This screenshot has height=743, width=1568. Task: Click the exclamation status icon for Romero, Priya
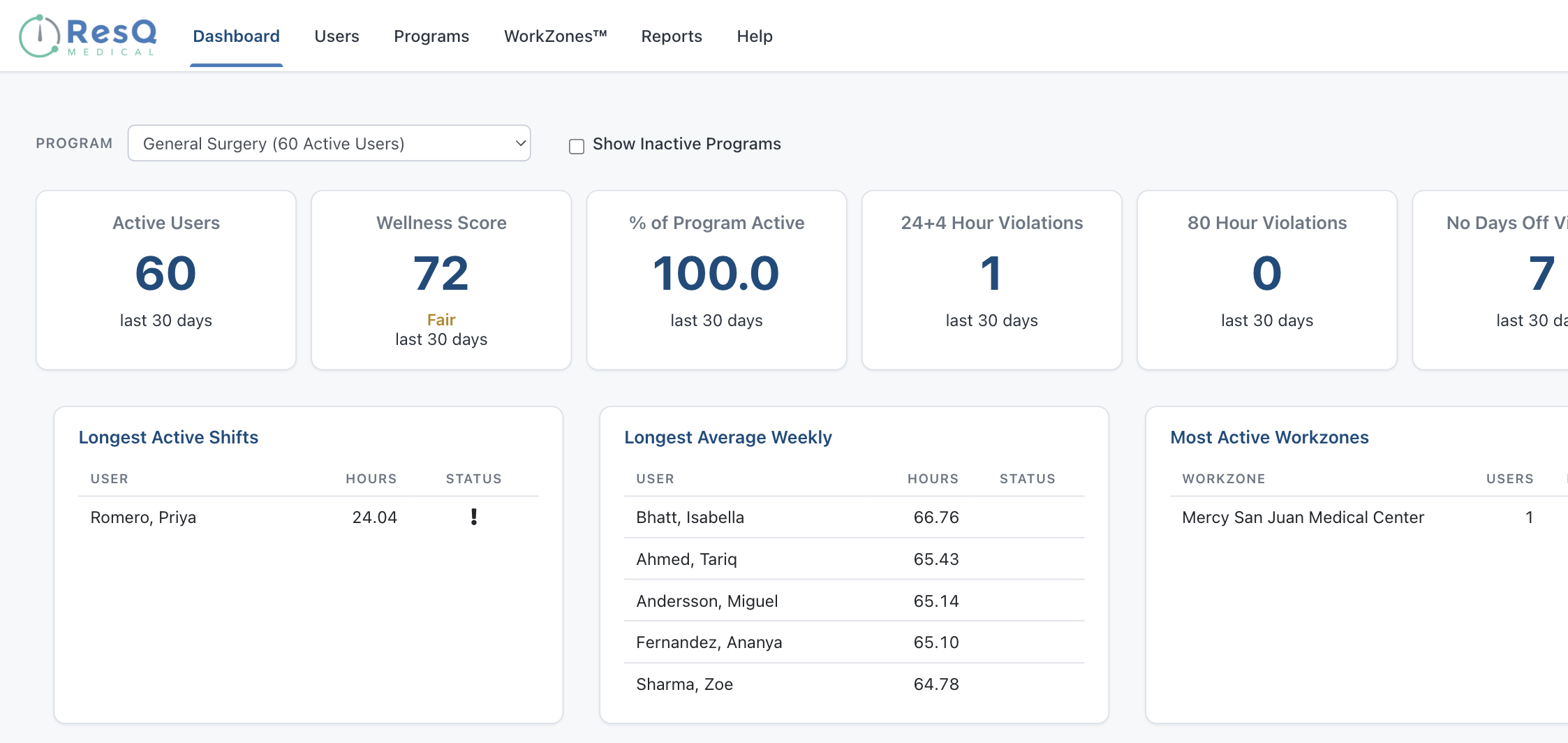(x=474, y=517)
